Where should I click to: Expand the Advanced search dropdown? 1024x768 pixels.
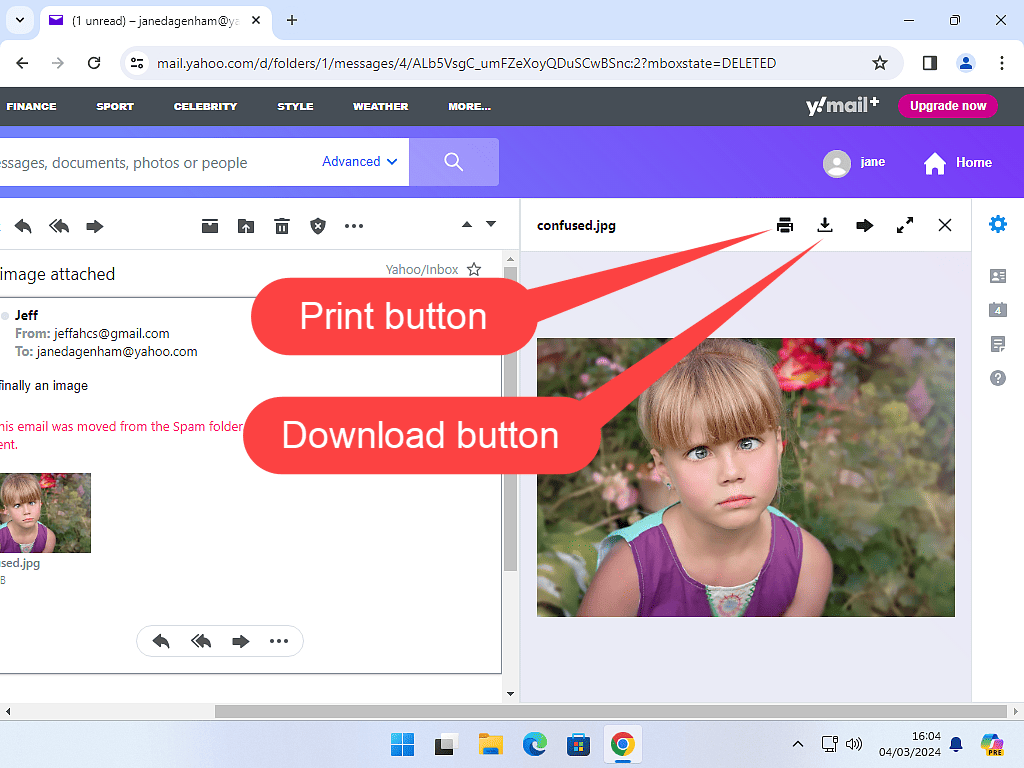(x=359, y=162)
